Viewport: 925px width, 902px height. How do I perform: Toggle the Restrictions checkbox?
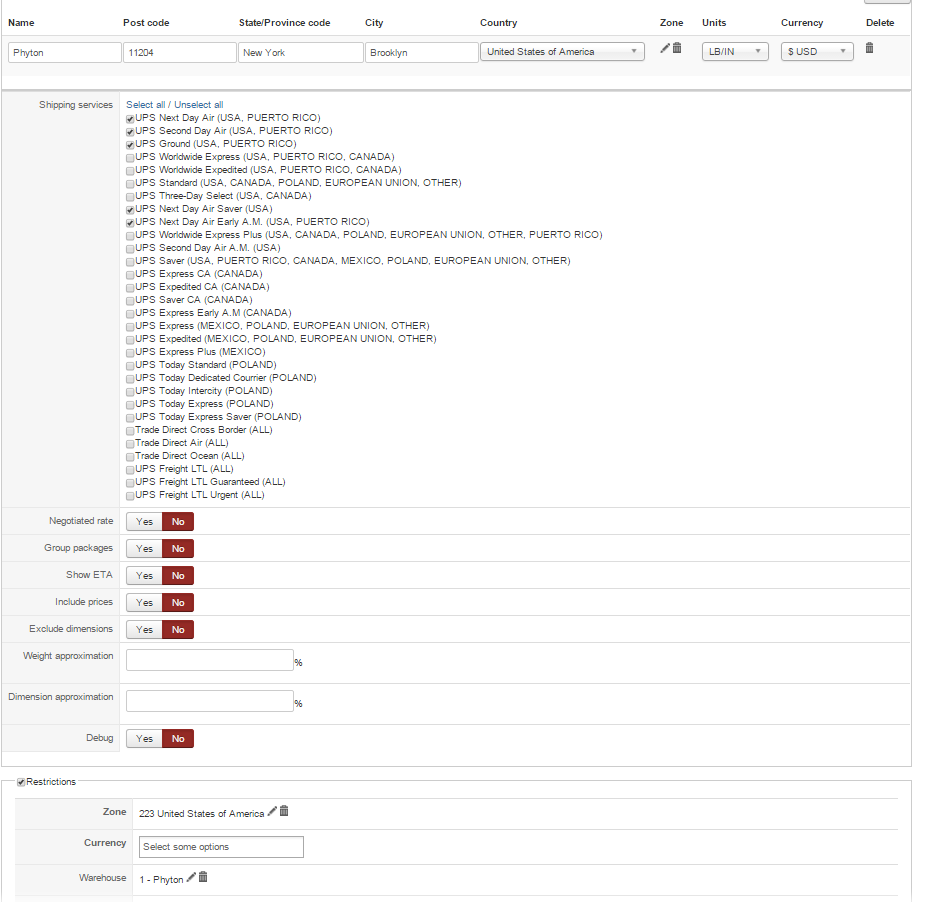(21, 782)
